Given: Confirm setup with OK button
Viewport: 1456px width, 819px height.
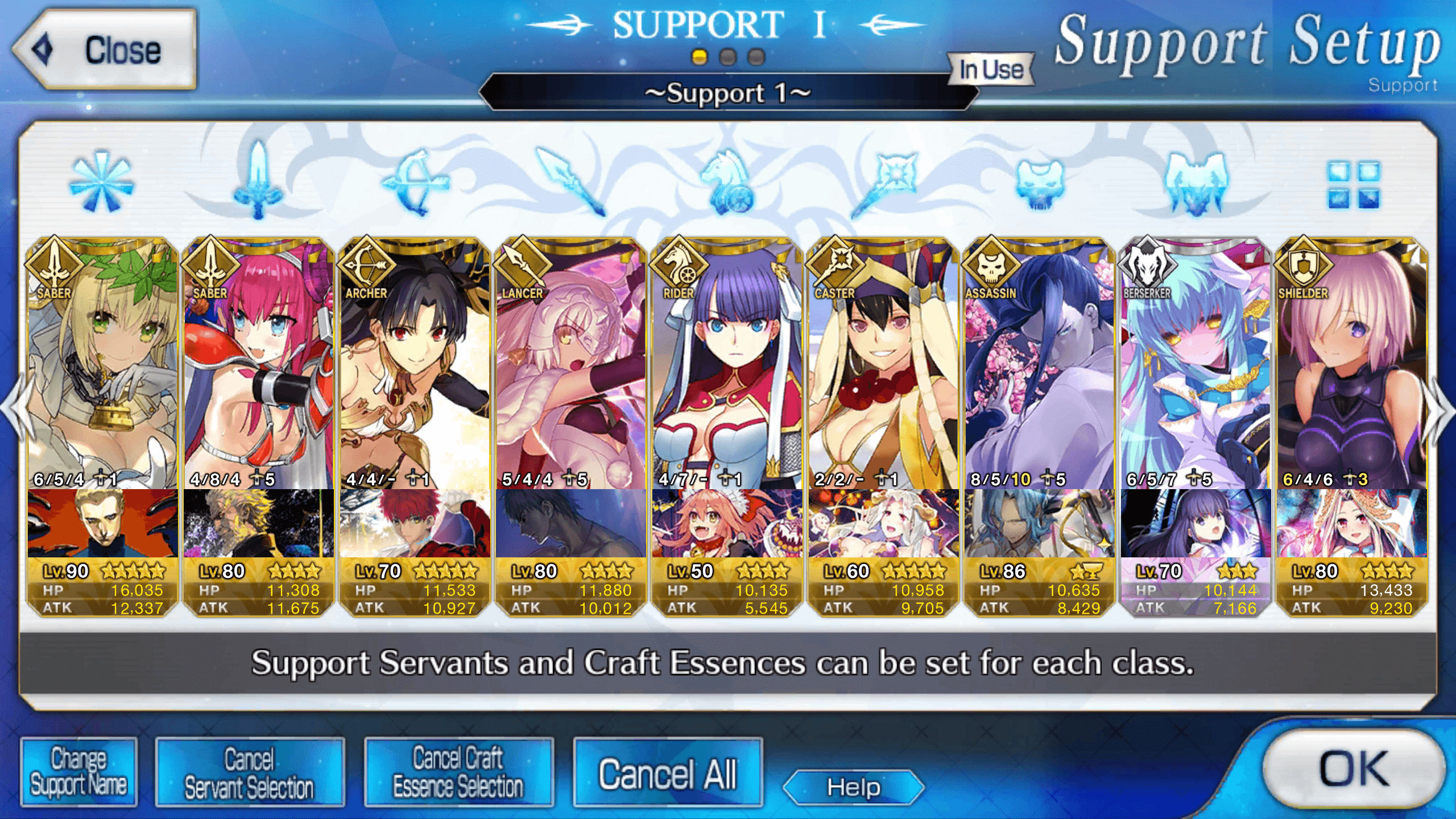Looking at the screenshot, I should [x=1354, y=769].
